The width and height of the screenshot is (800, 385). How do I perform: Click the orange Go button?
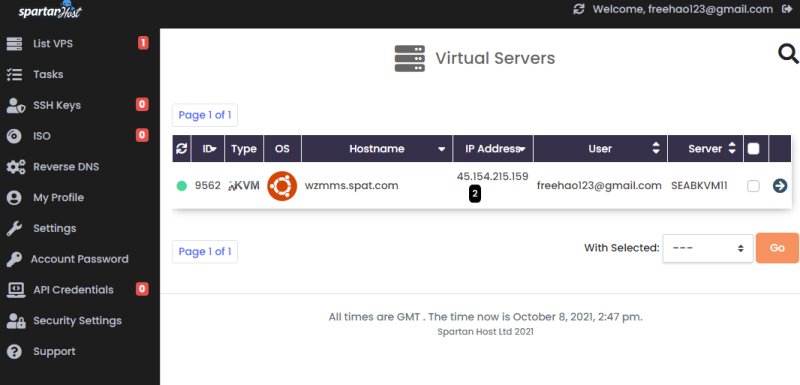pos(777,248)
